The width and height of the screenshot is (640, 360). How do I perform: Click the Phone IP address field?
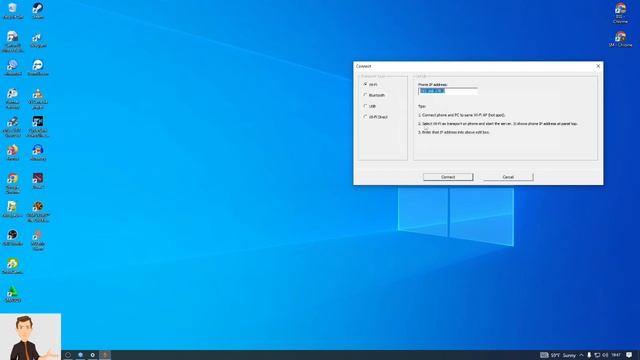(448, 91)
